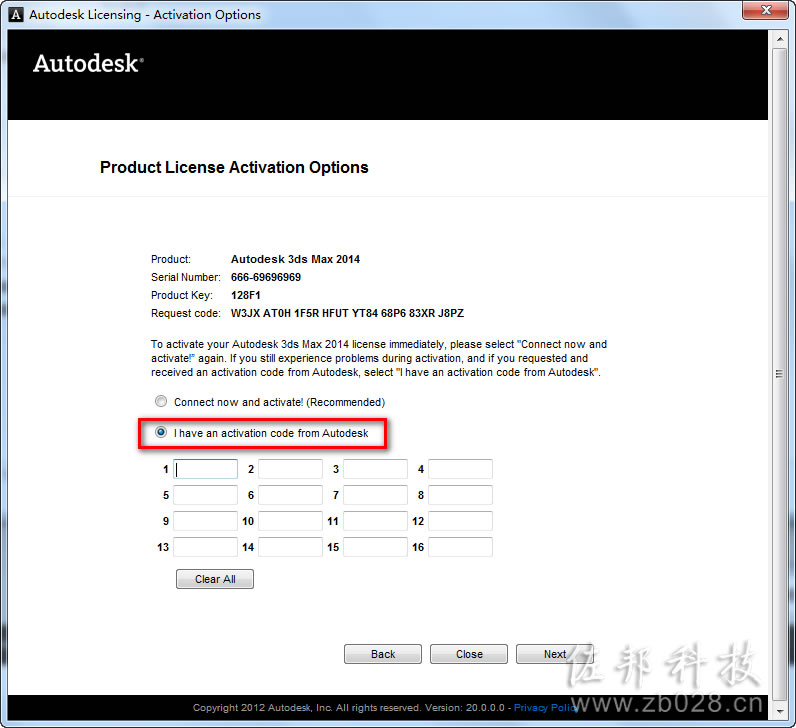The height and width of the screenshot is (728, 796).
Task: Click activation code field 6
Action: (x=290, y=495)
